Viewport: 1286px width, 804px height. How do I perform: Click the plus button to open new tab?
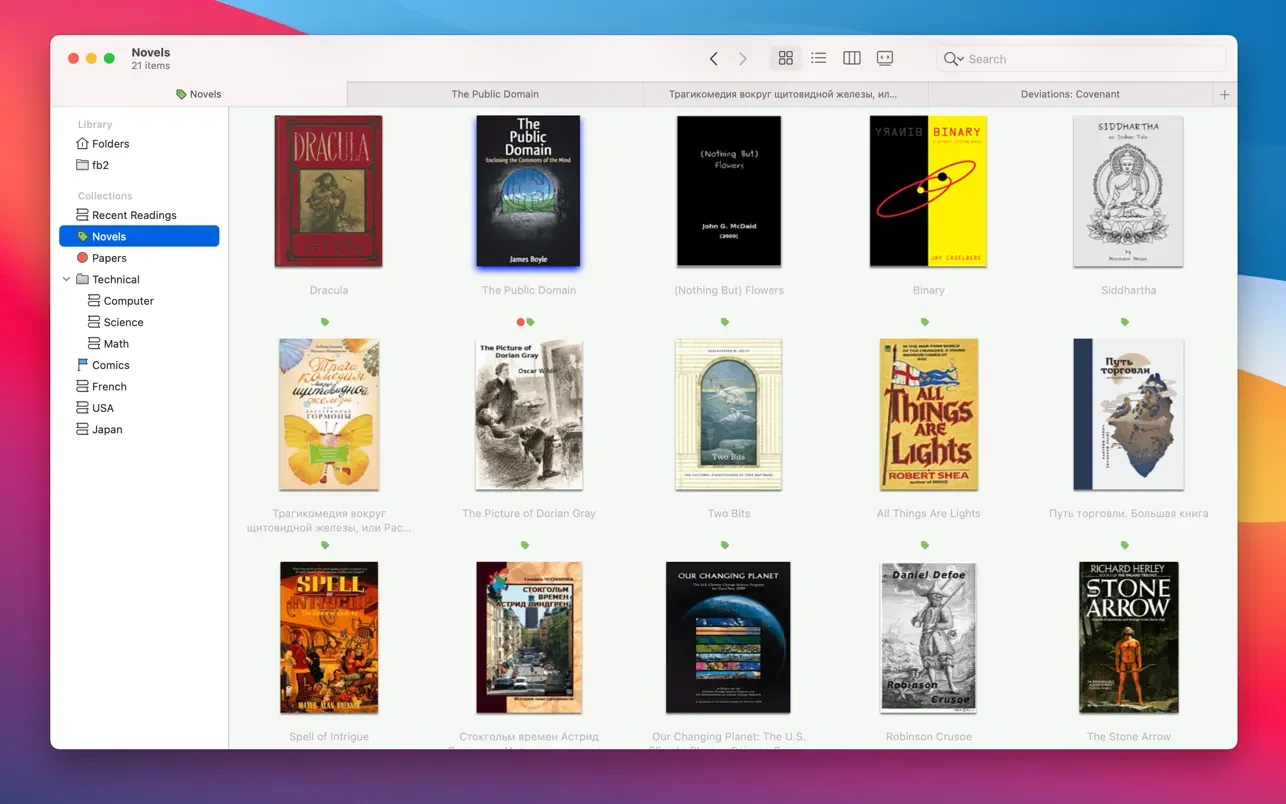(1224, 93)
